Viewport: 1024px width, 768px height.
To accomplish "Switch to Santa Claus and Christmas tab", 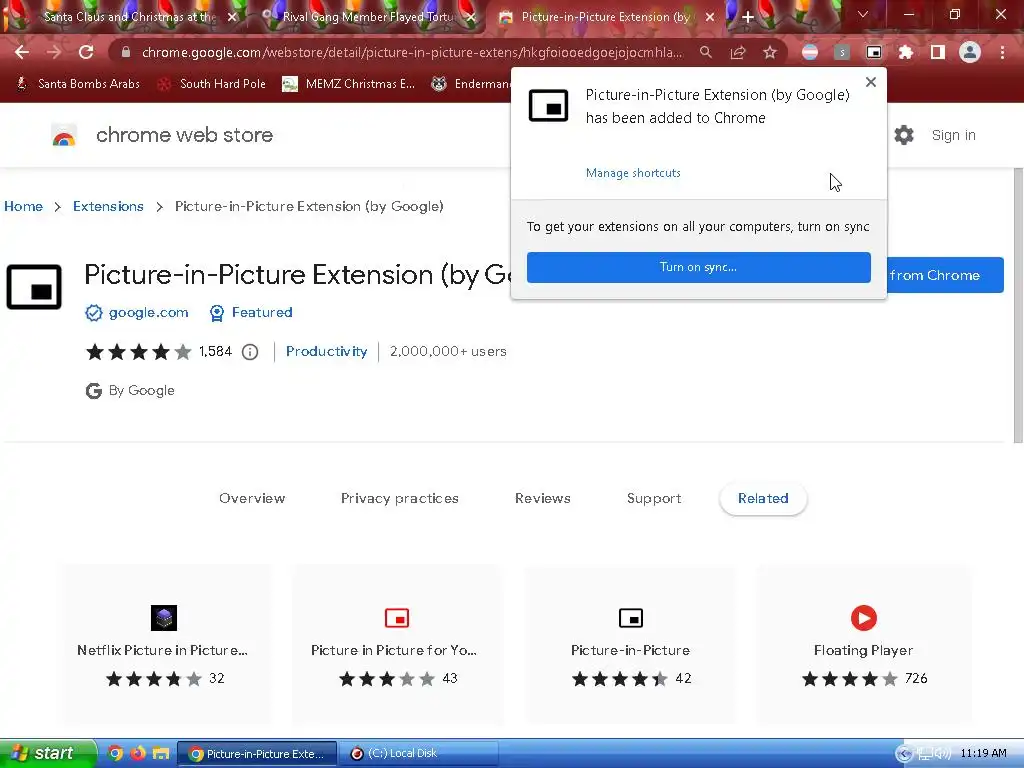I will (129, 17).
